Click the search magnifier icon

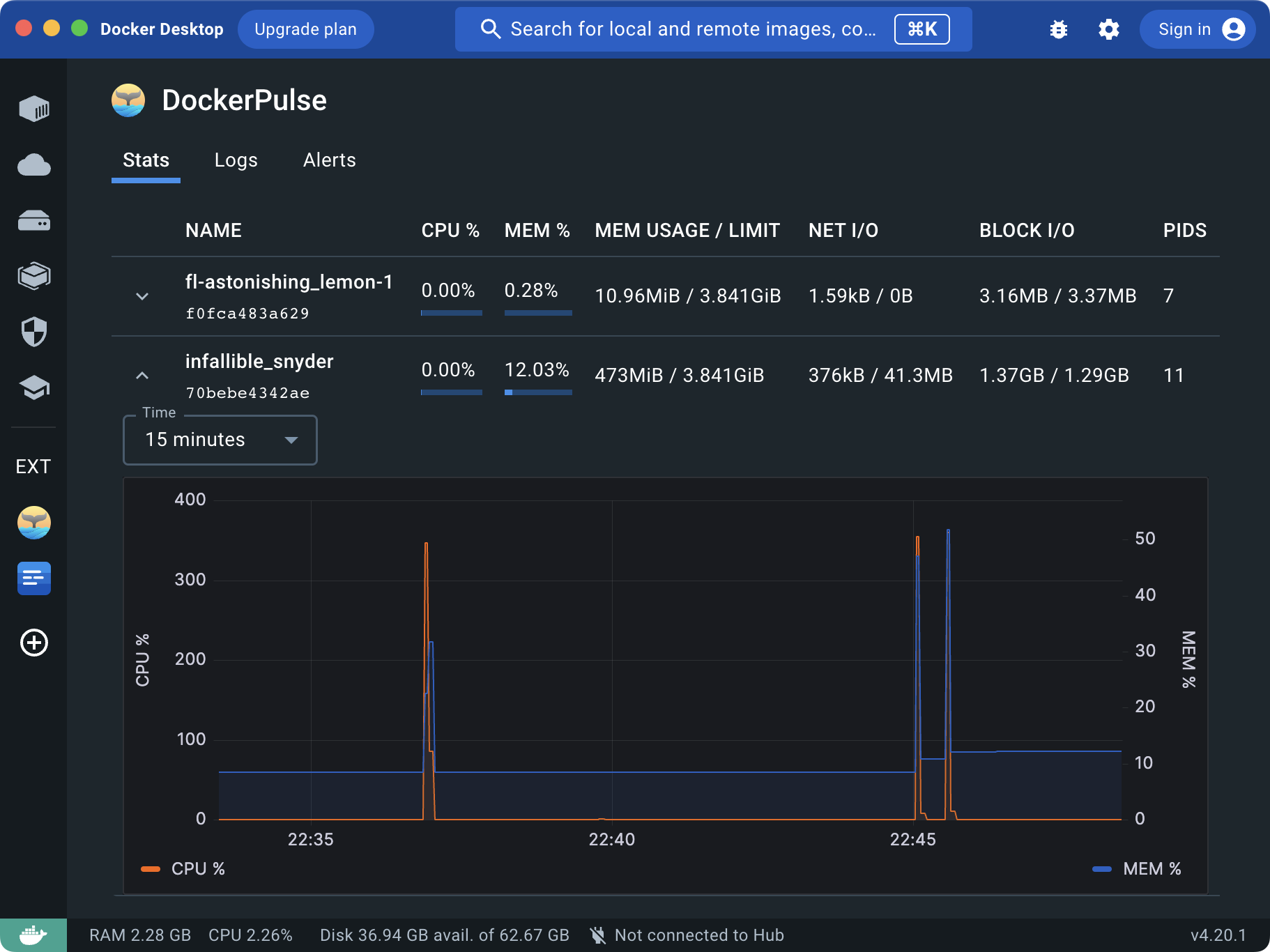[491, 29]
